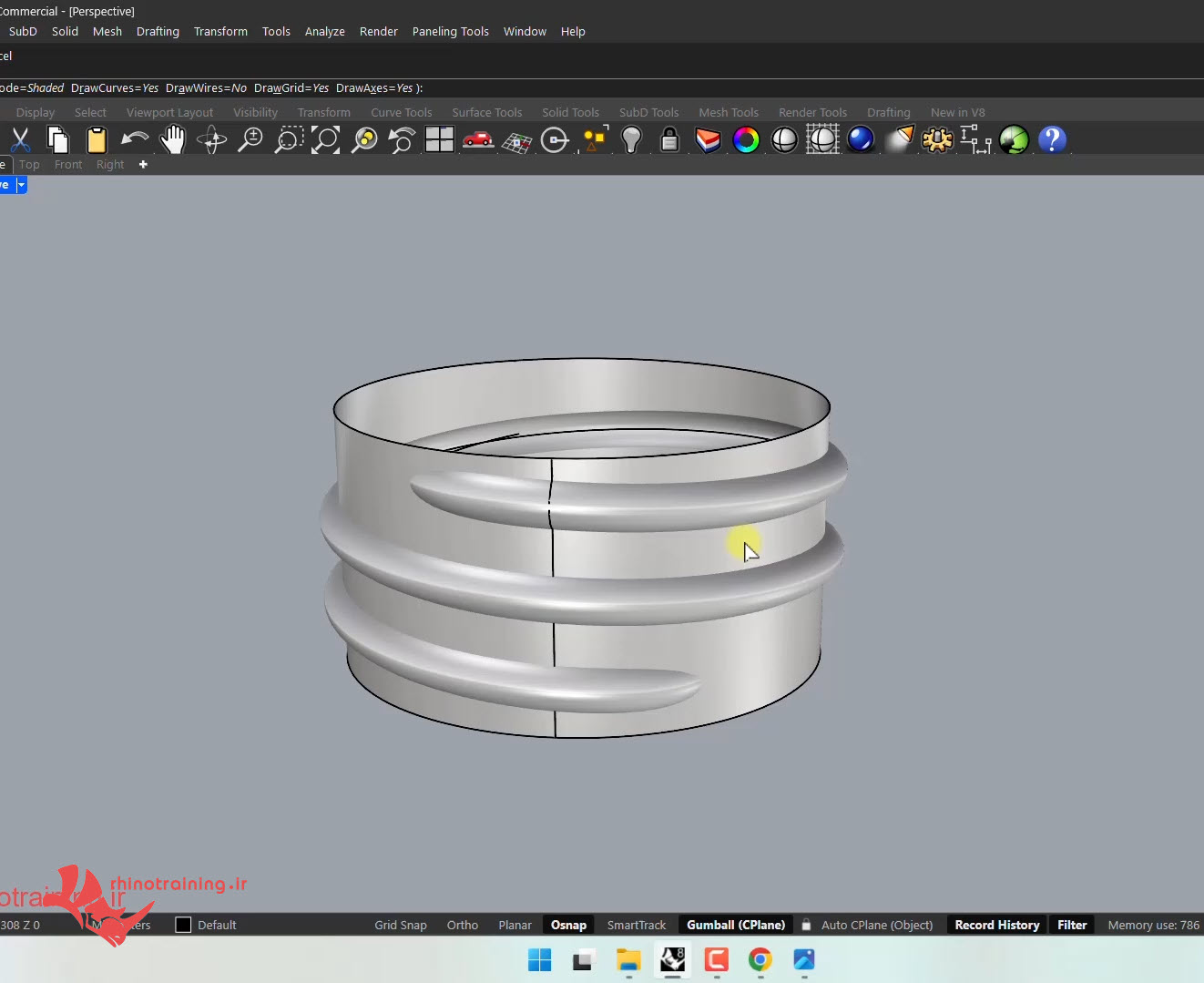Click the Options gear icon
Image resolution: width=1204 pixels, height=983 pixels.
[x=937, y=139]
